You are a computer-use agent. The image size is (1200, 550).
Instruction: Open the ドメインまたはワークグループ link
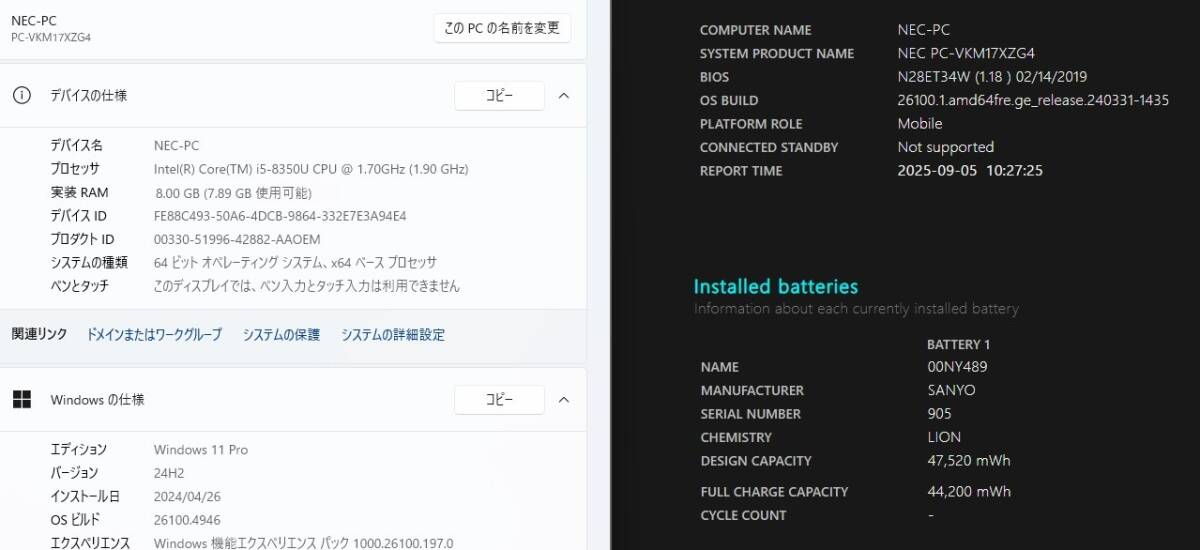pos(154,335)
